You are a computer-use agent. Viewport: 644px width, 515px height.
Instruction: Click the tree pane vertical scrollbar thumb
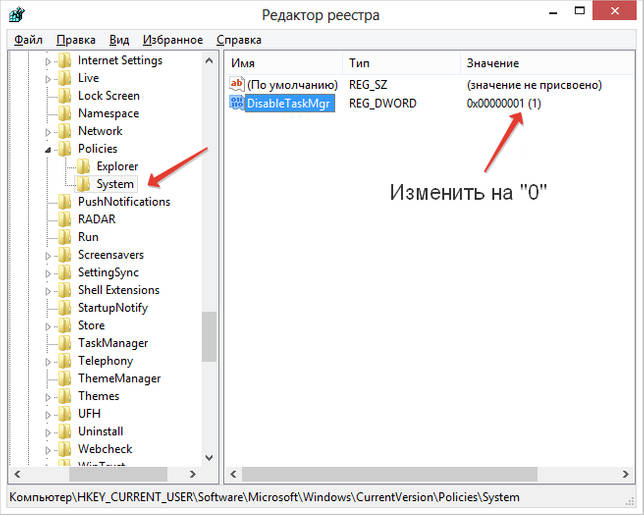tap(209, 336)
